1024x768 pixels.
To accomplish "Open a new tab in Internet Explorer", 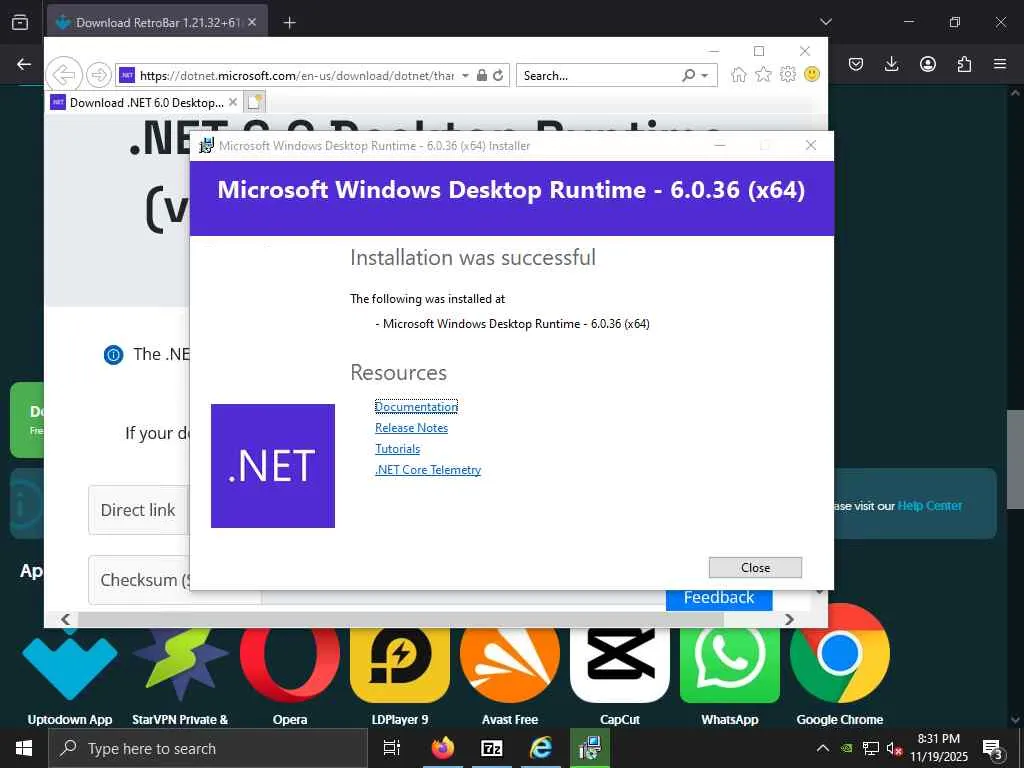I will 254,103.
